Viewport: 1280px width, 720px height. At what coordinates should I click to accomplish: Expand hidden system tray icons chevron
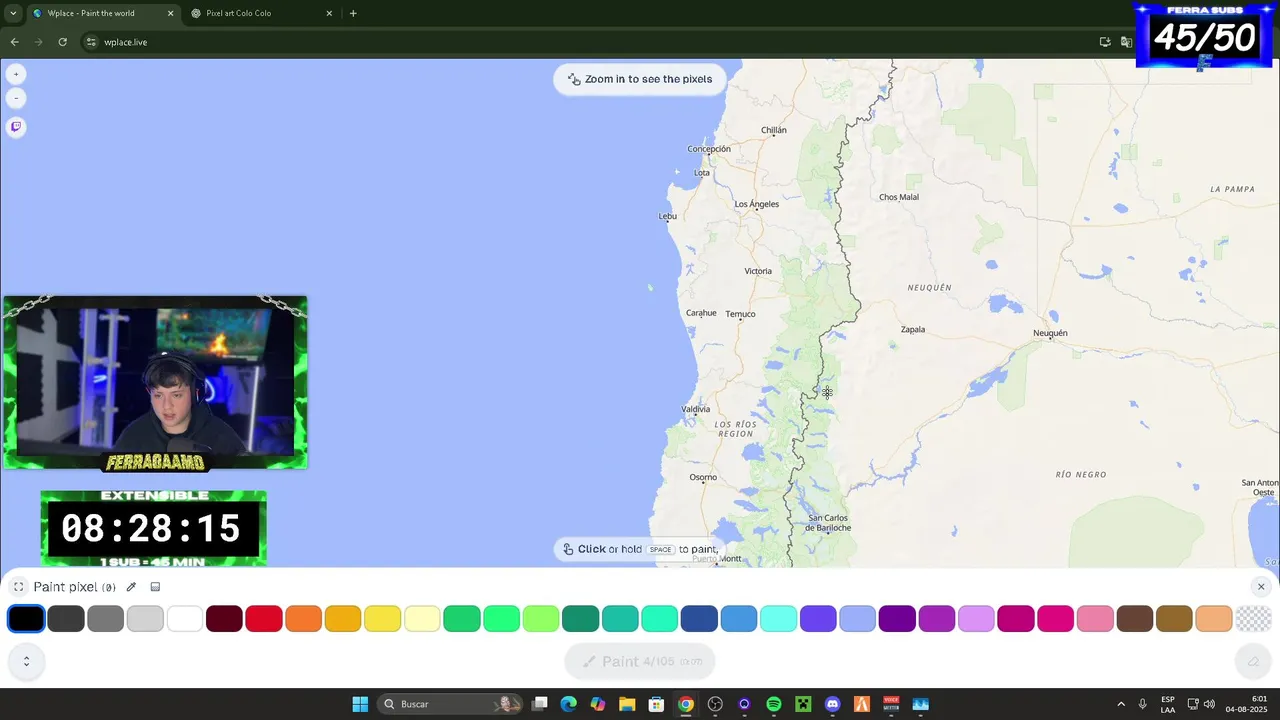[1121, 704]
